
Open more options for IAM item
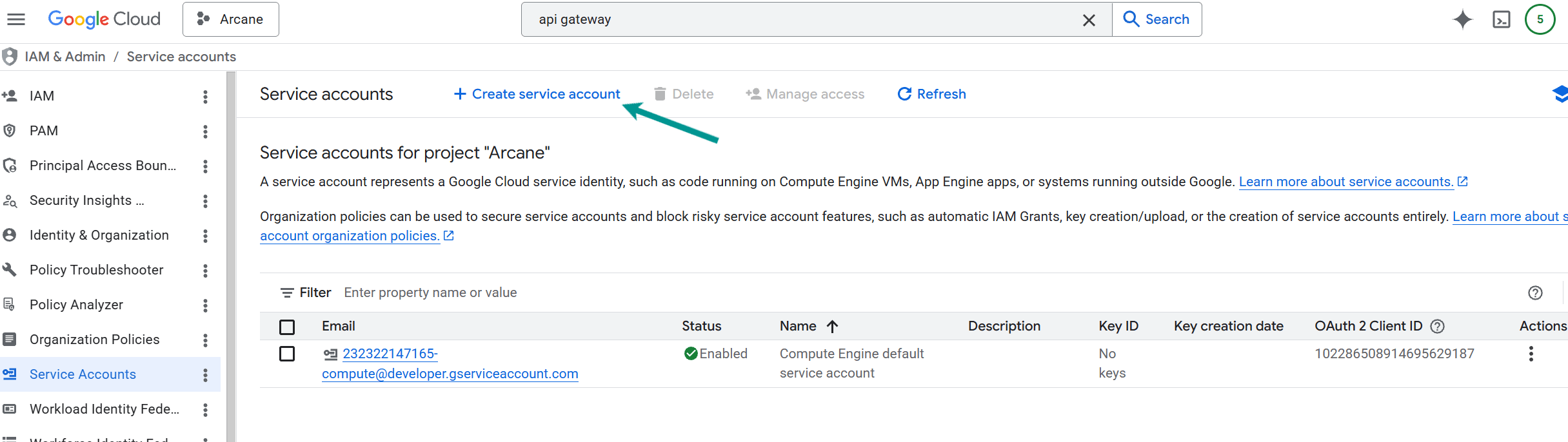(x=205, y=97)
